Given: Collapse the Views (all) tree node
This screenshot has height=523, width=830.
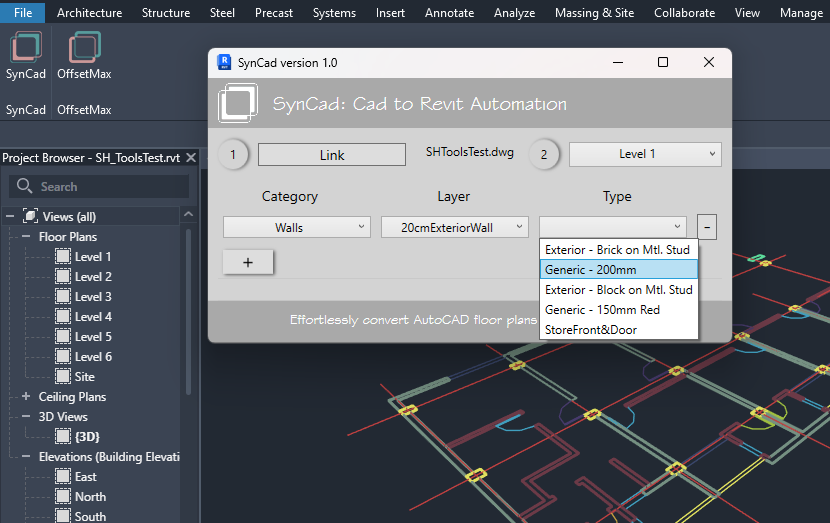Looking at the screenshot, I should [10, 216].
